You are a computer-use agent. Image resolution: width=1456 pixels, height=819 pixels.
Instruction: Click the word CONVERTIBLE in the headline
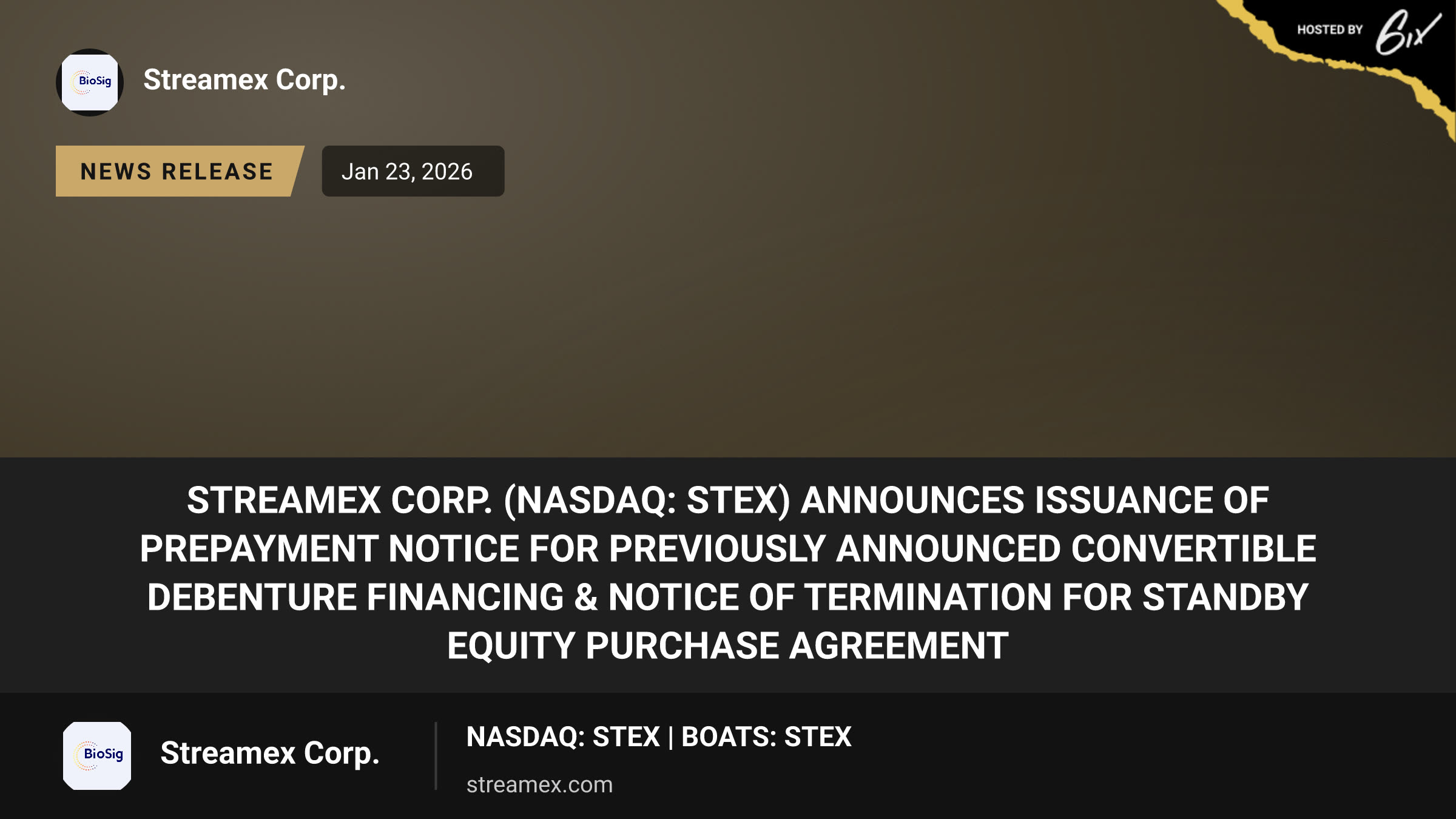pos(1194,549)
